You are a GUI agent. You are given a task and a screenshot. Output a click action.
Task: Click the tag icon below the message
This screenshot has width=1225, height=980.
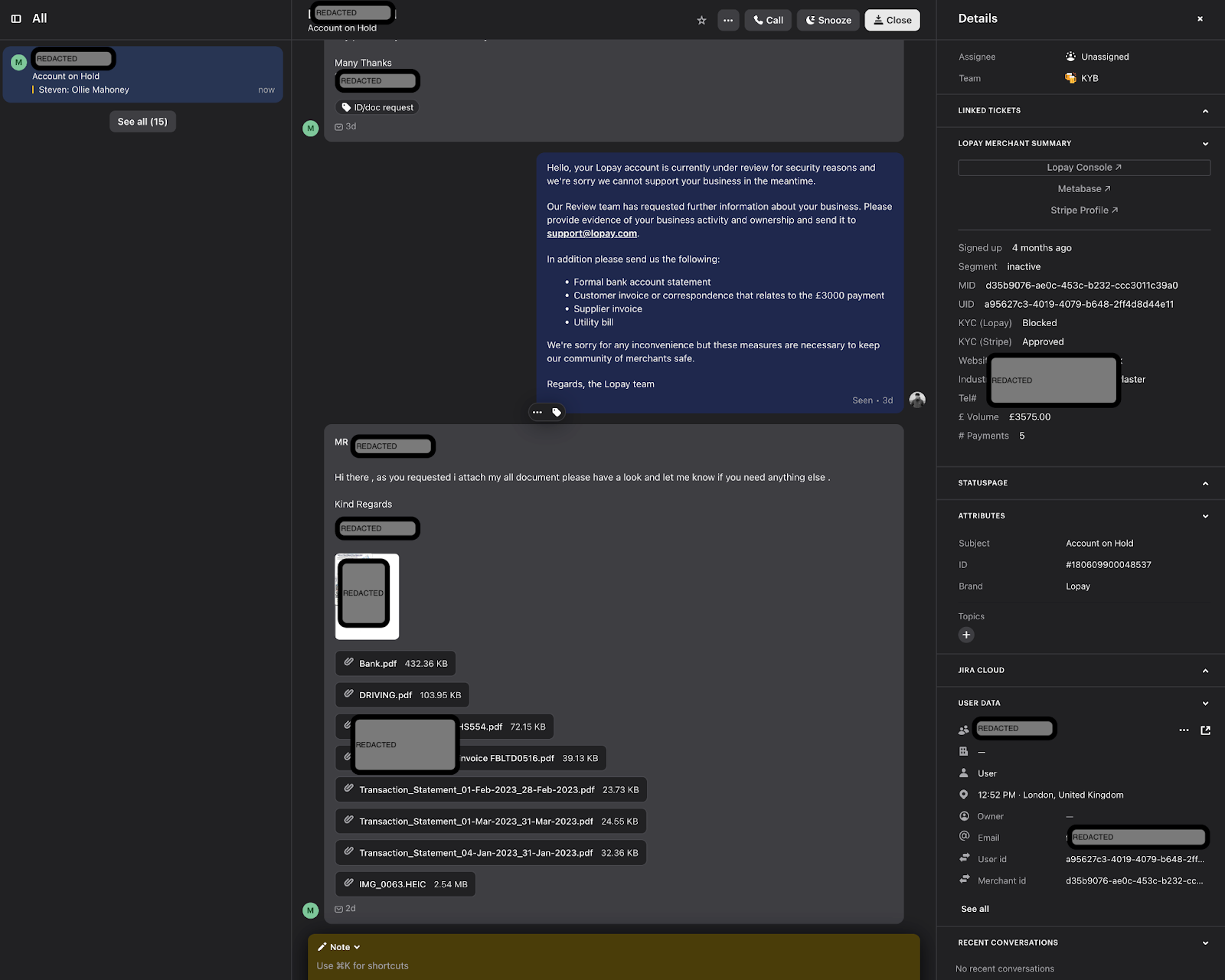tap(557, 413)
